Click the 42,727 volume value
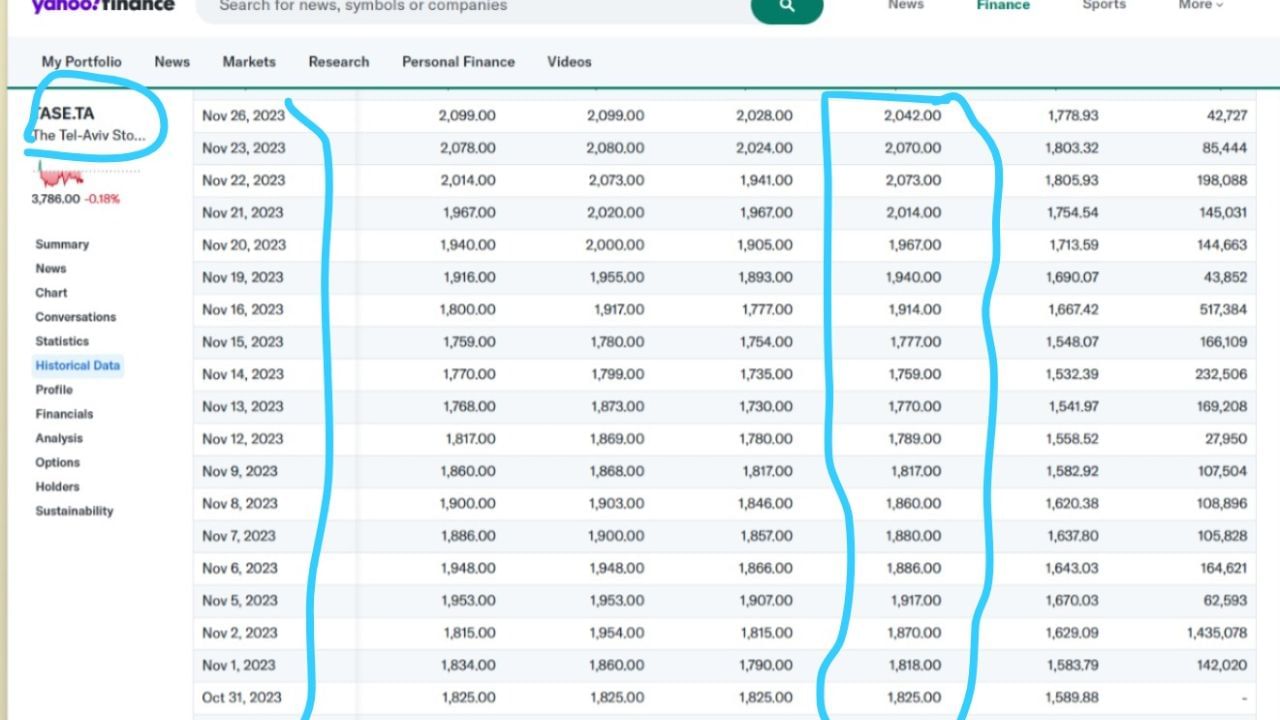The height and width of the screenshot is (720, 1280). tap(1227, 115)
